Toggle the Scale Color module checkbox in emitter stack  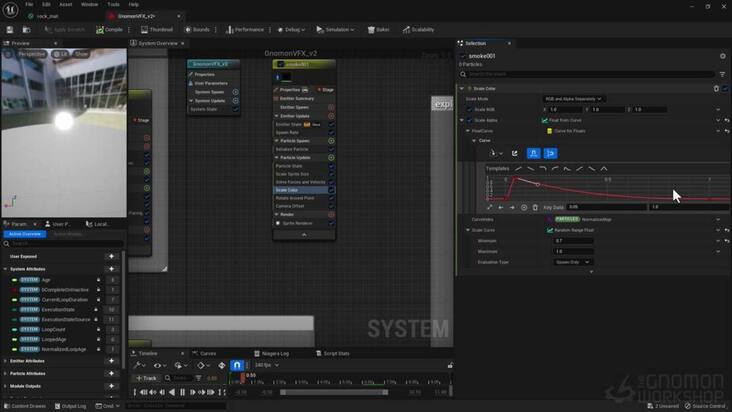[x=331, y=189]
